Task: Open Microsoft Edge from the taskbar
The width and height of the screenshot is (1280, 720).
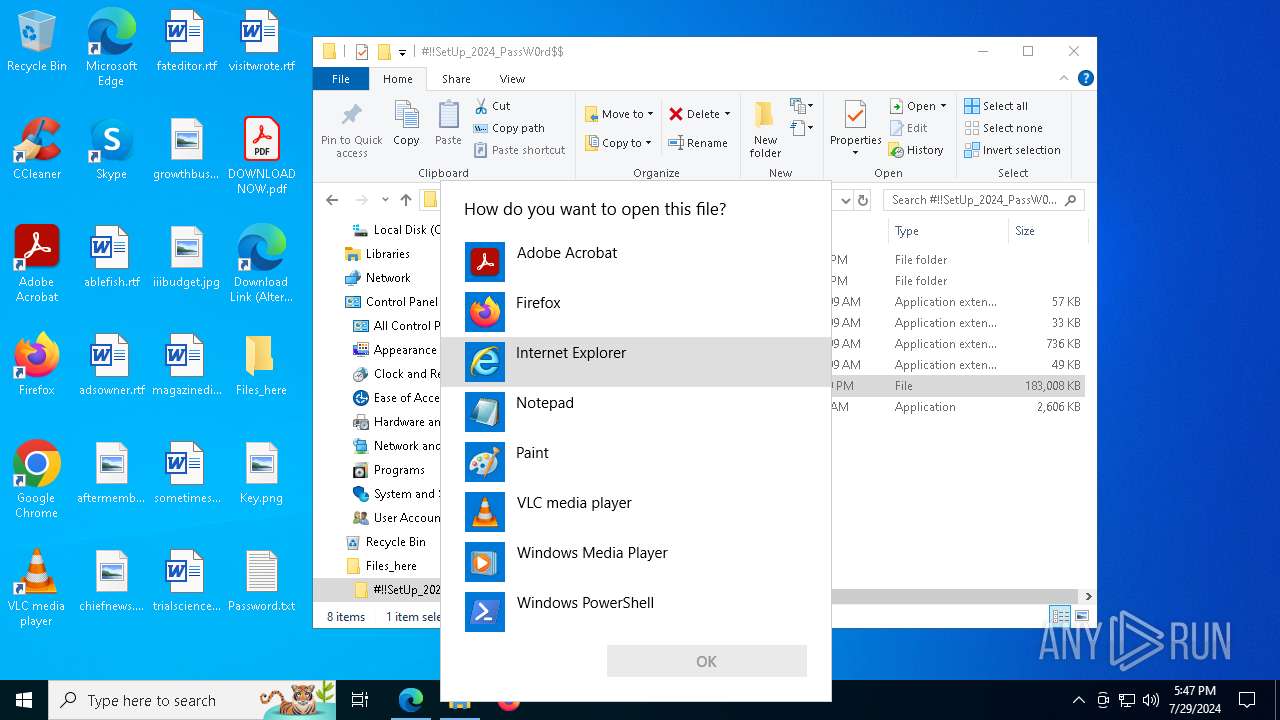Action: point(411,700)
